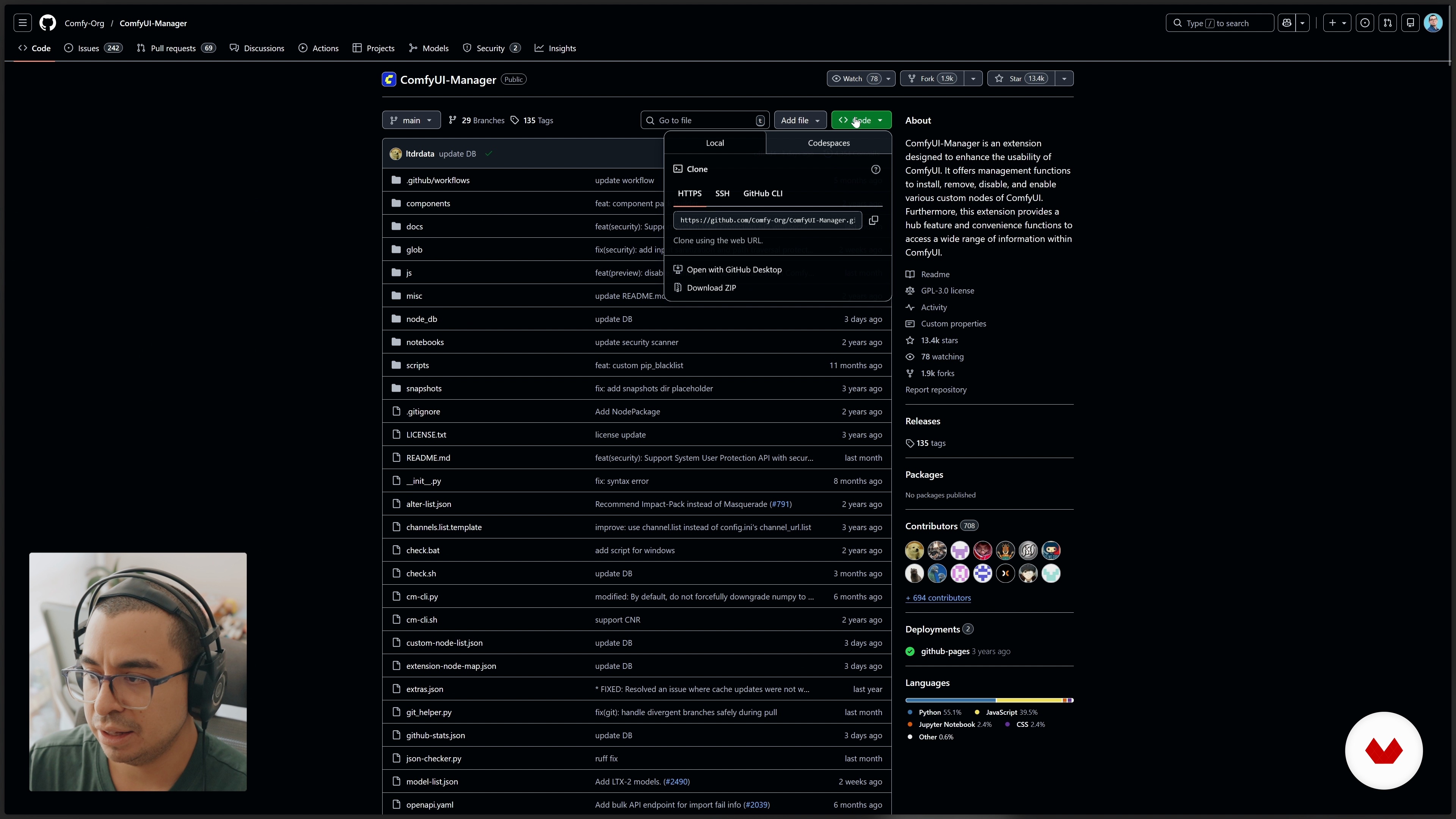View the 29 Branches link
Image resolution: width=1456 pixels, height=819 pixels.
point(477,121)
